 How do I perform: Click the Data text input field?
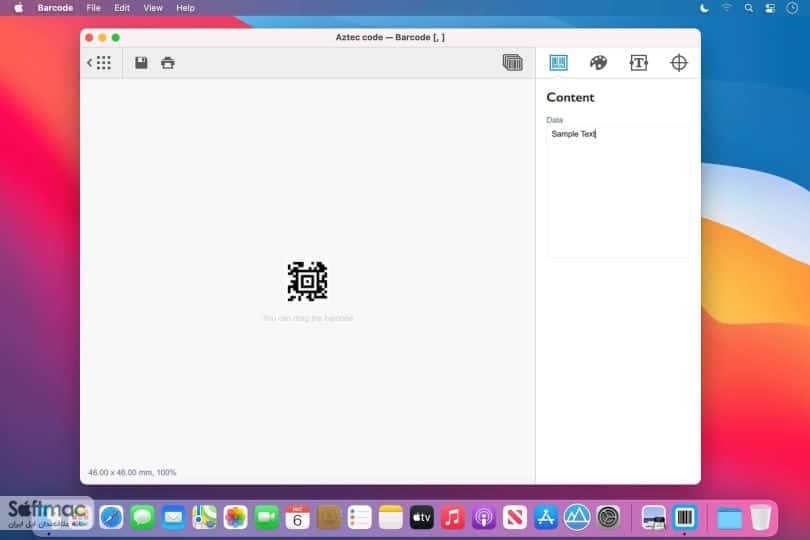point(617,192)
